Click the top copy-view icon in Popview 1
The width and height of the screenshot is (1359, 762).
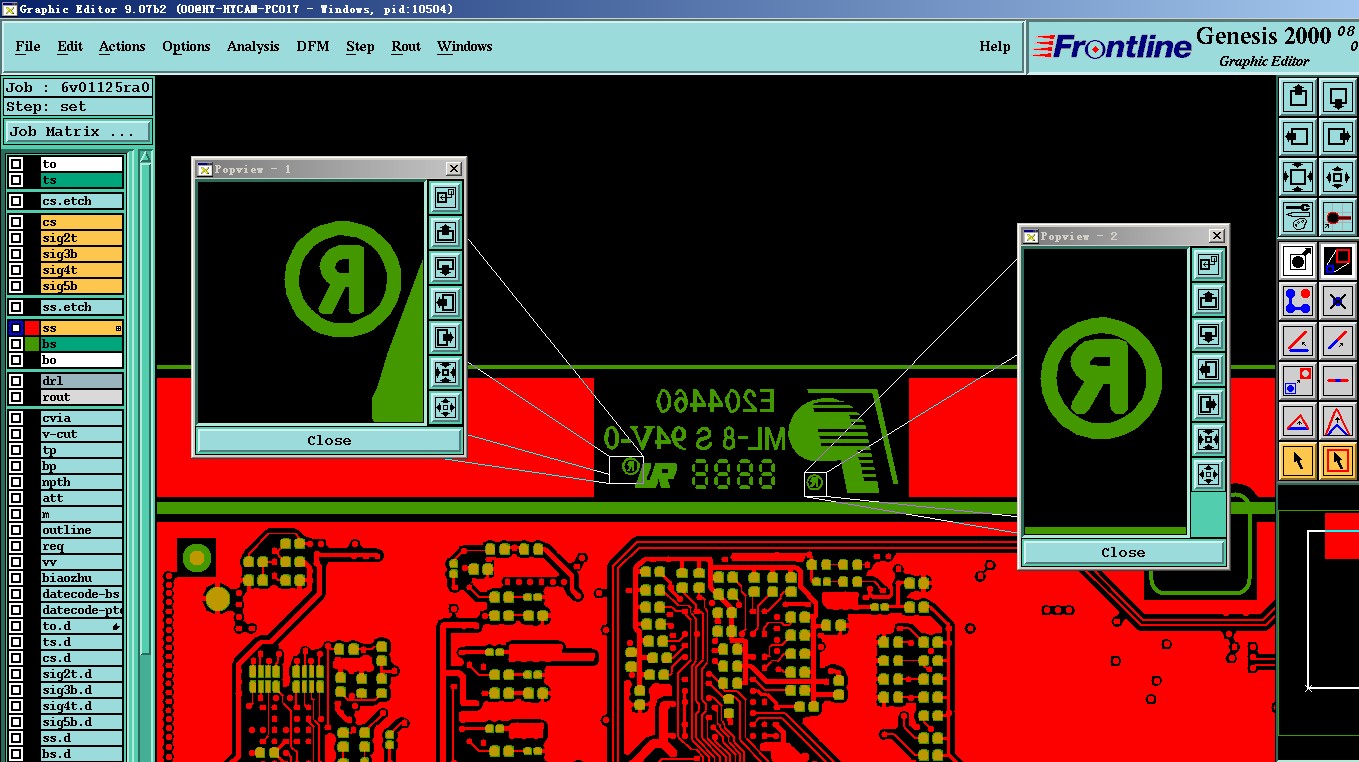445,198
